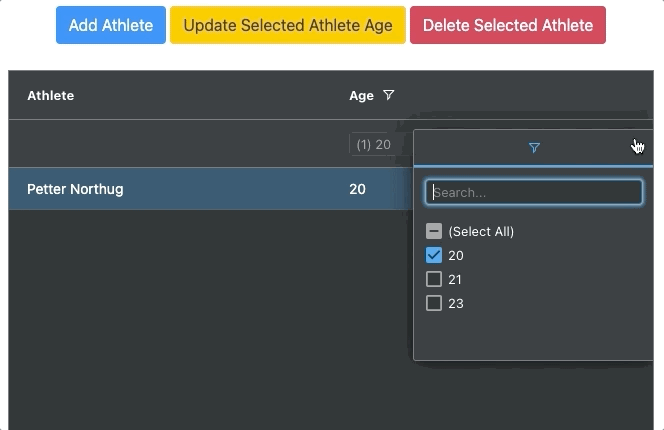The width and height of the screenshot is (664, 430).
Task: Enable the 23 filter checkbox
Action: [x=434, y=303]
